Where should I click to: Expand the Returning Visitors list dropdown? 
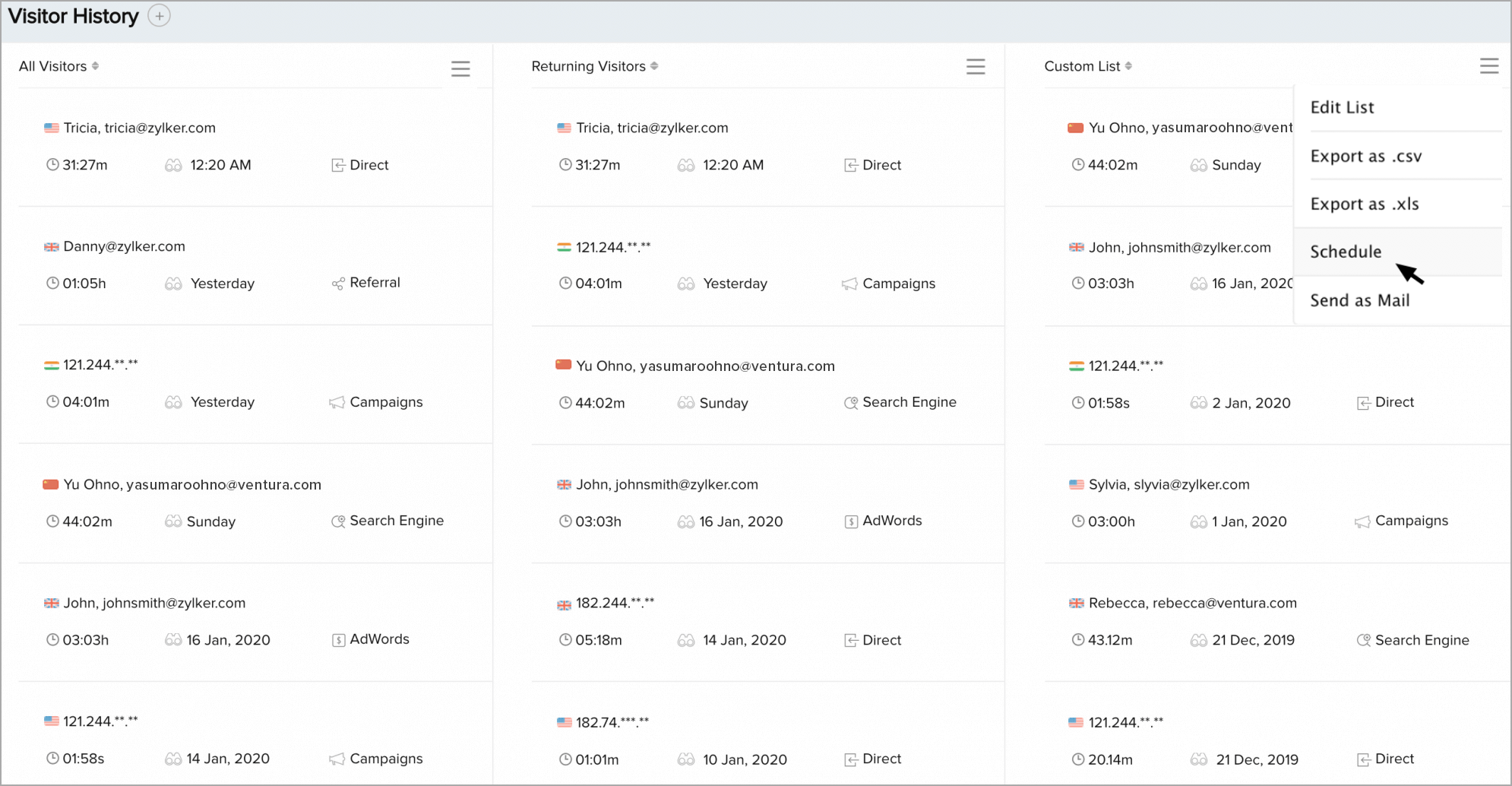click(x=654, y=66)
